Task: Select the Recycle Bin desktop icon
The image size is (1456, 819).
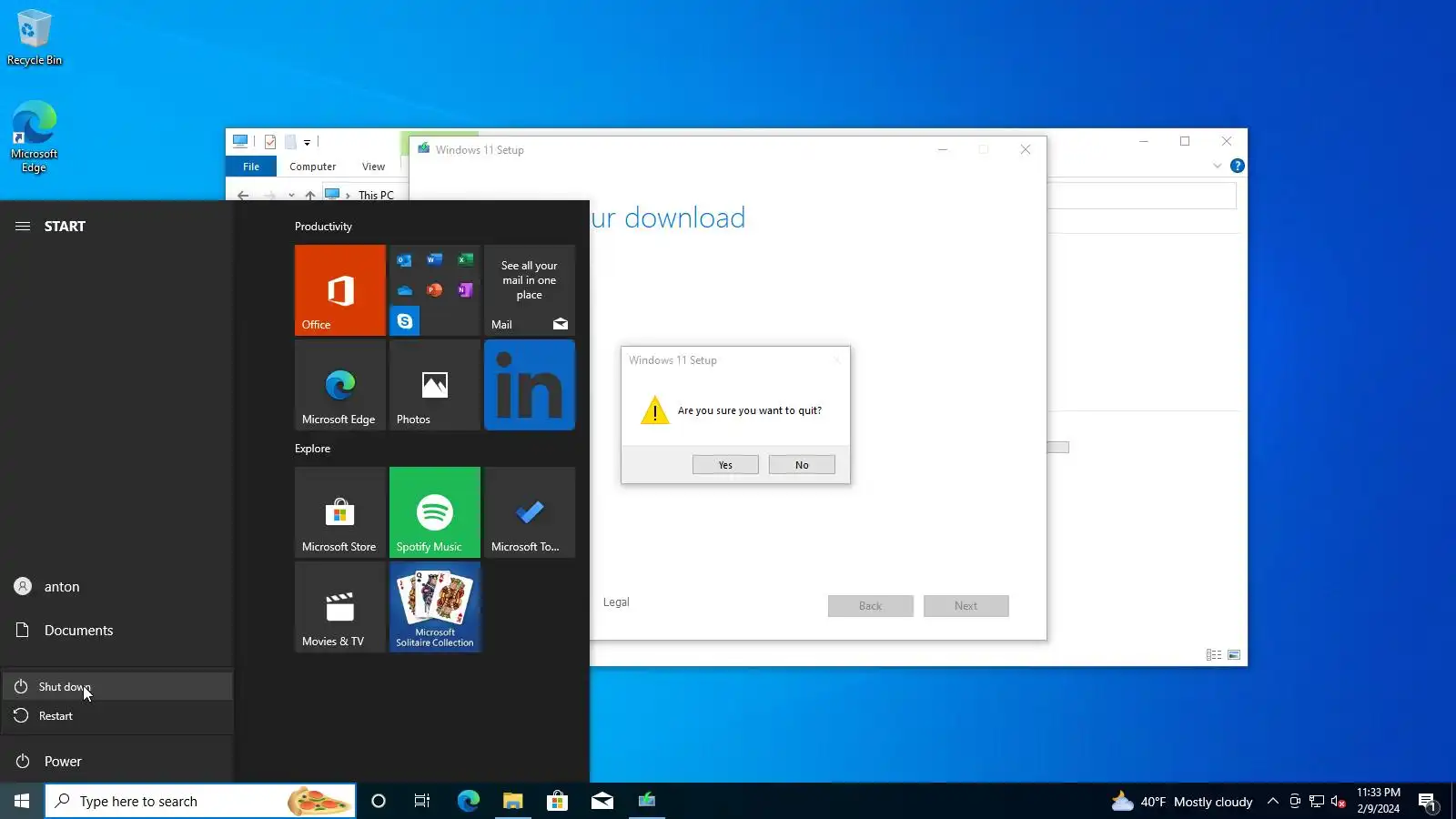Action: pyautogui.click(x=35, y=38)
